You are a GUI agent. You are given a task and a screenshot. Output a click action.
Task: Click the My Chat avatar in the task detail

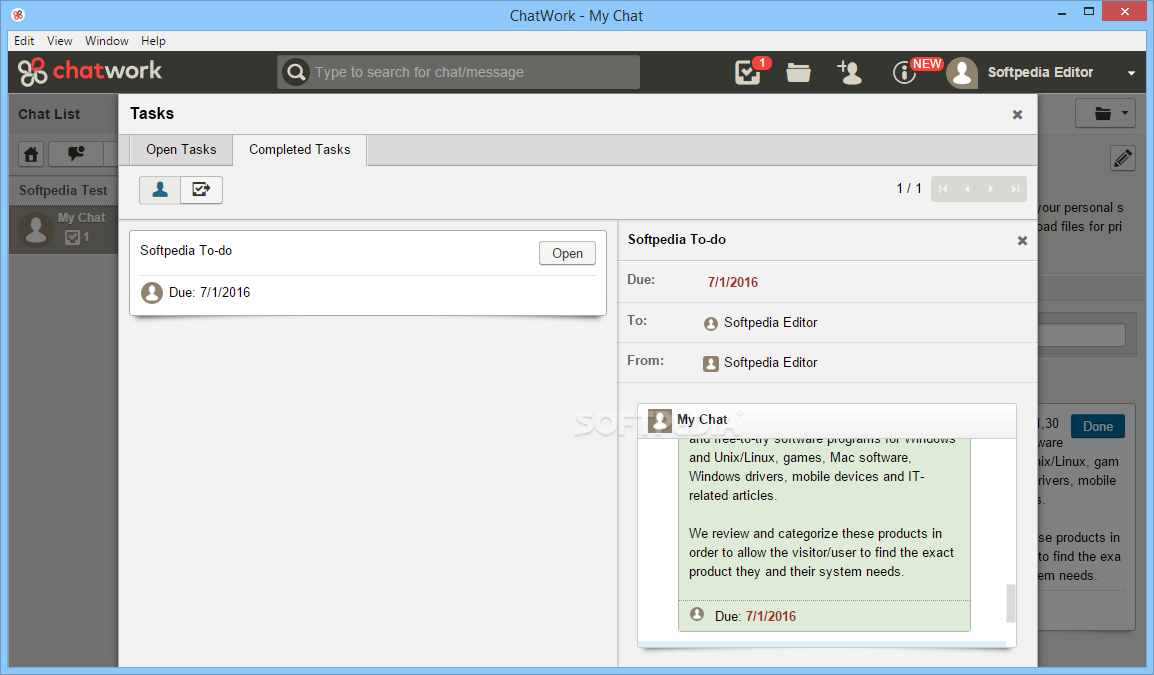659,420
